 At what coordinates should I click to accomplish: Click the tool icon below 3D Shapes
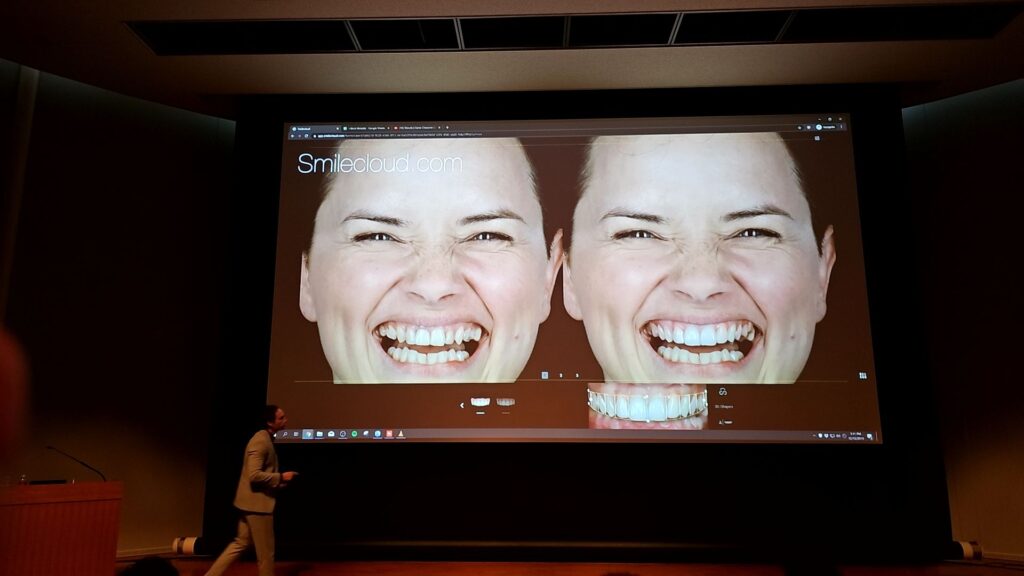(x=721, y=421)
